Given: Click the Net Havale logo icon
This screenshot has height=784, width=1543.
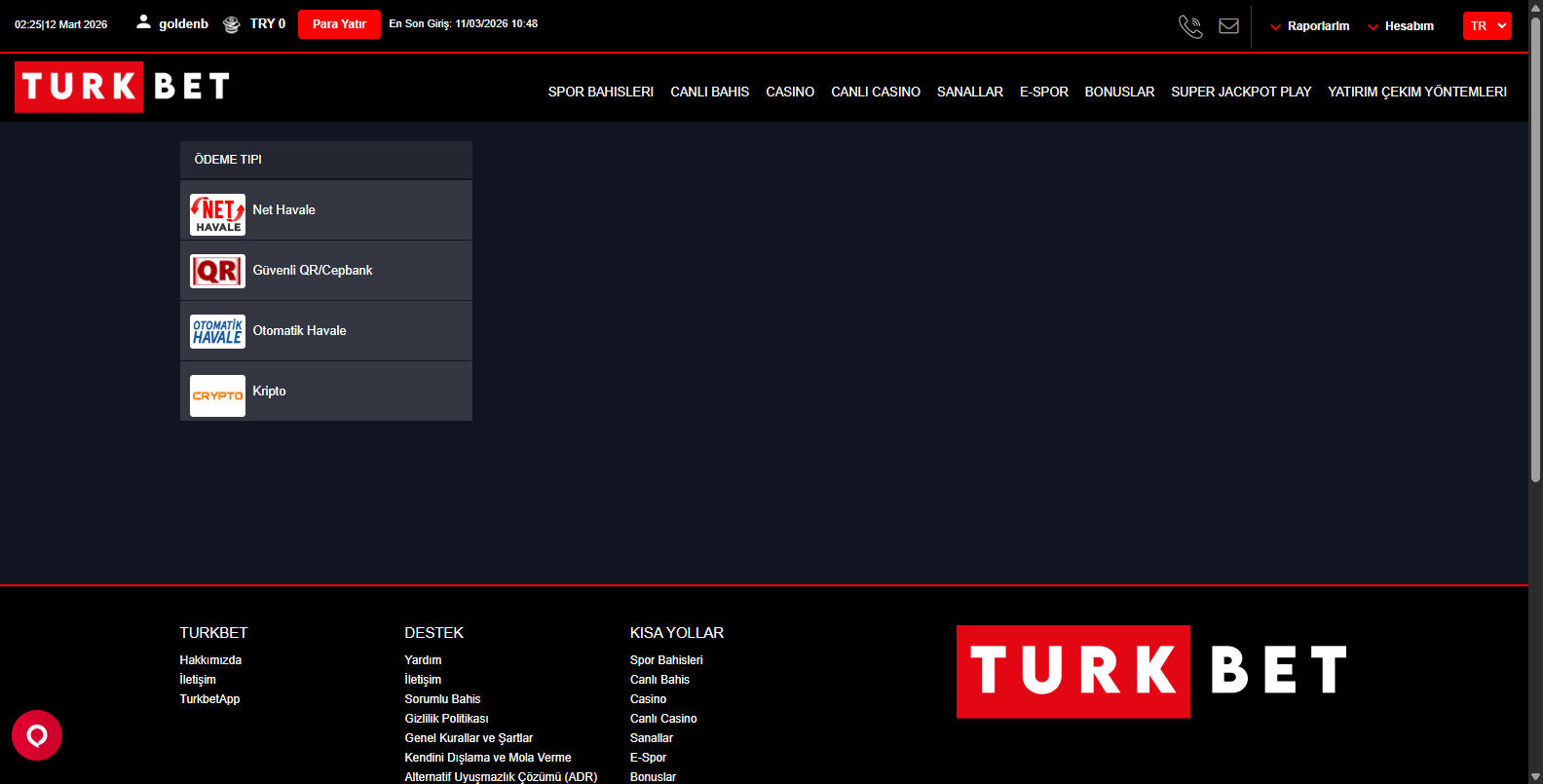Looking at the screenshot, I should [217, 214].
